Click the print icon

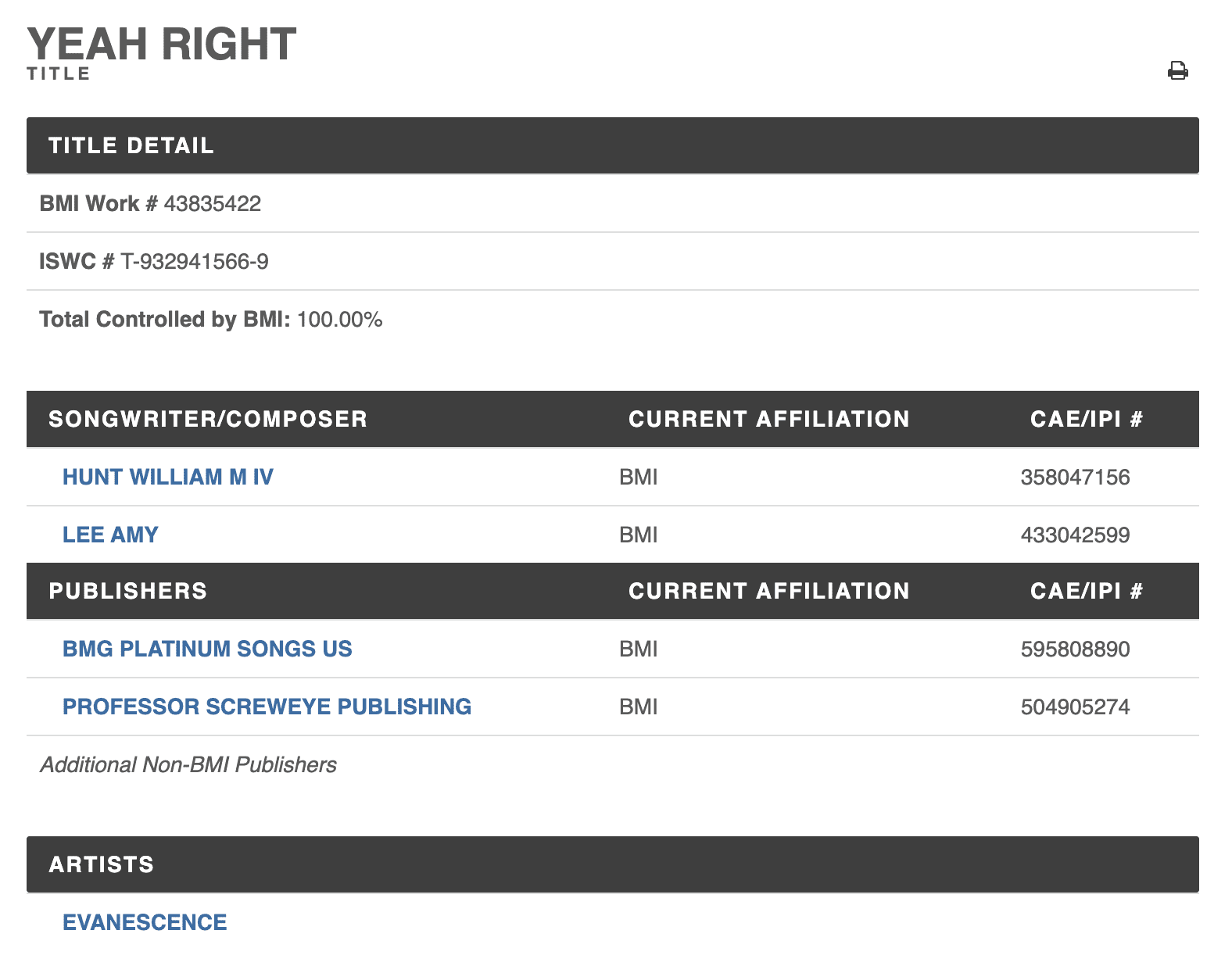(x=1177, y=71)
